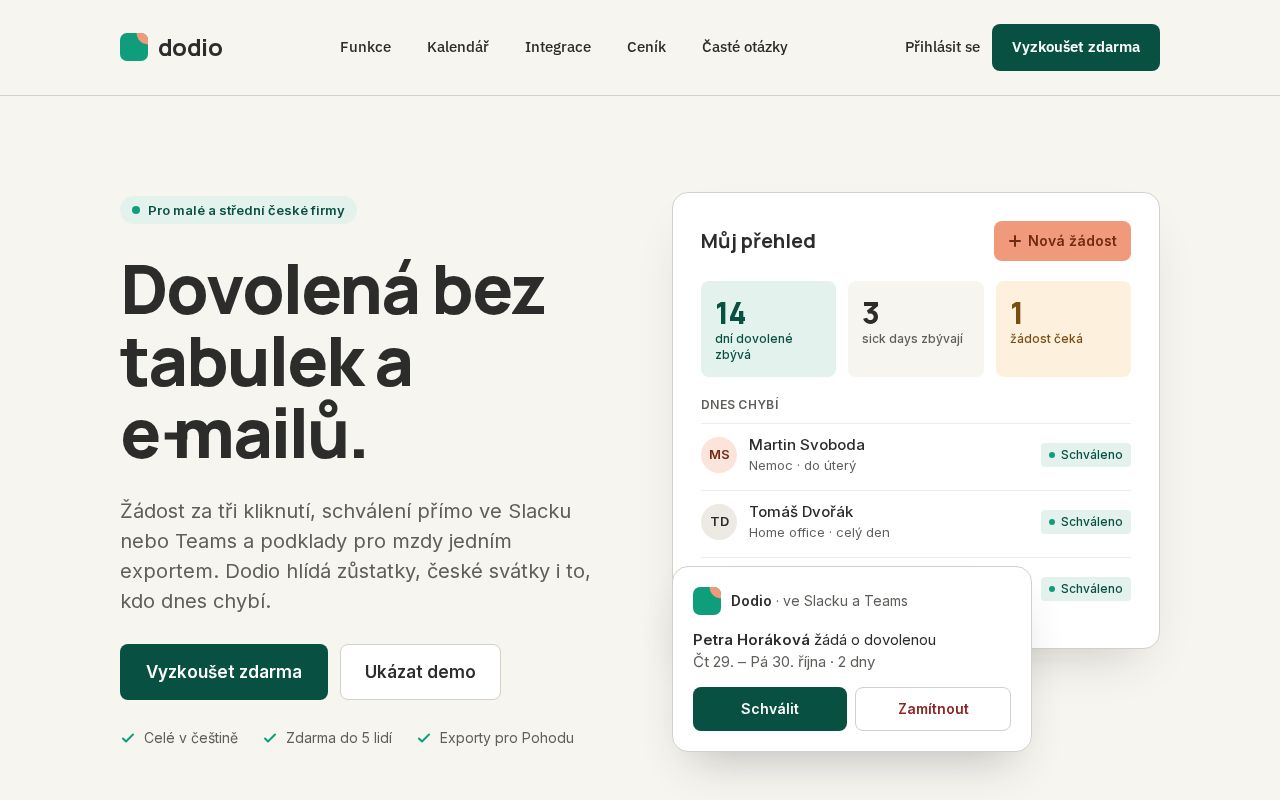Click the Přihlásit se link
Viewport: 1280px width, 800px height.
click(x=942, y=47)
